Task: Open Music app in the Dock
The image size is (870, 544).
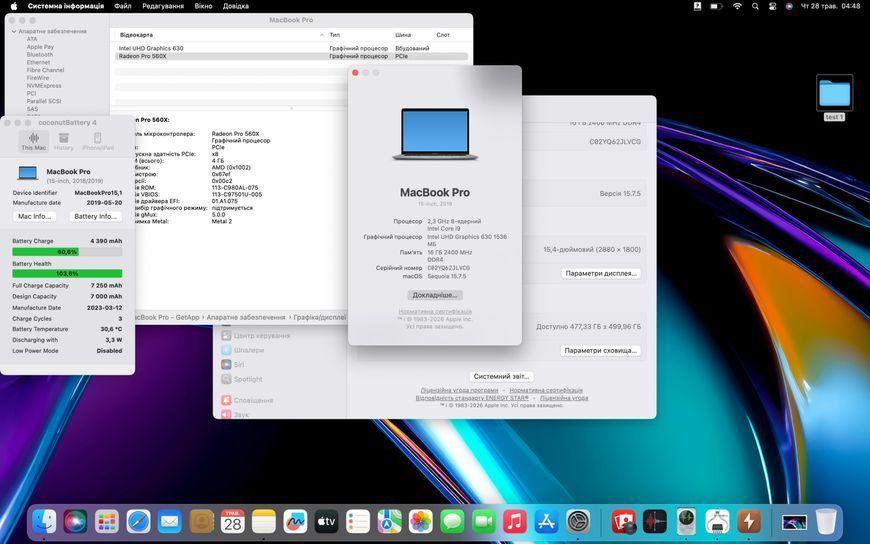Action: [x=515, y=522]
